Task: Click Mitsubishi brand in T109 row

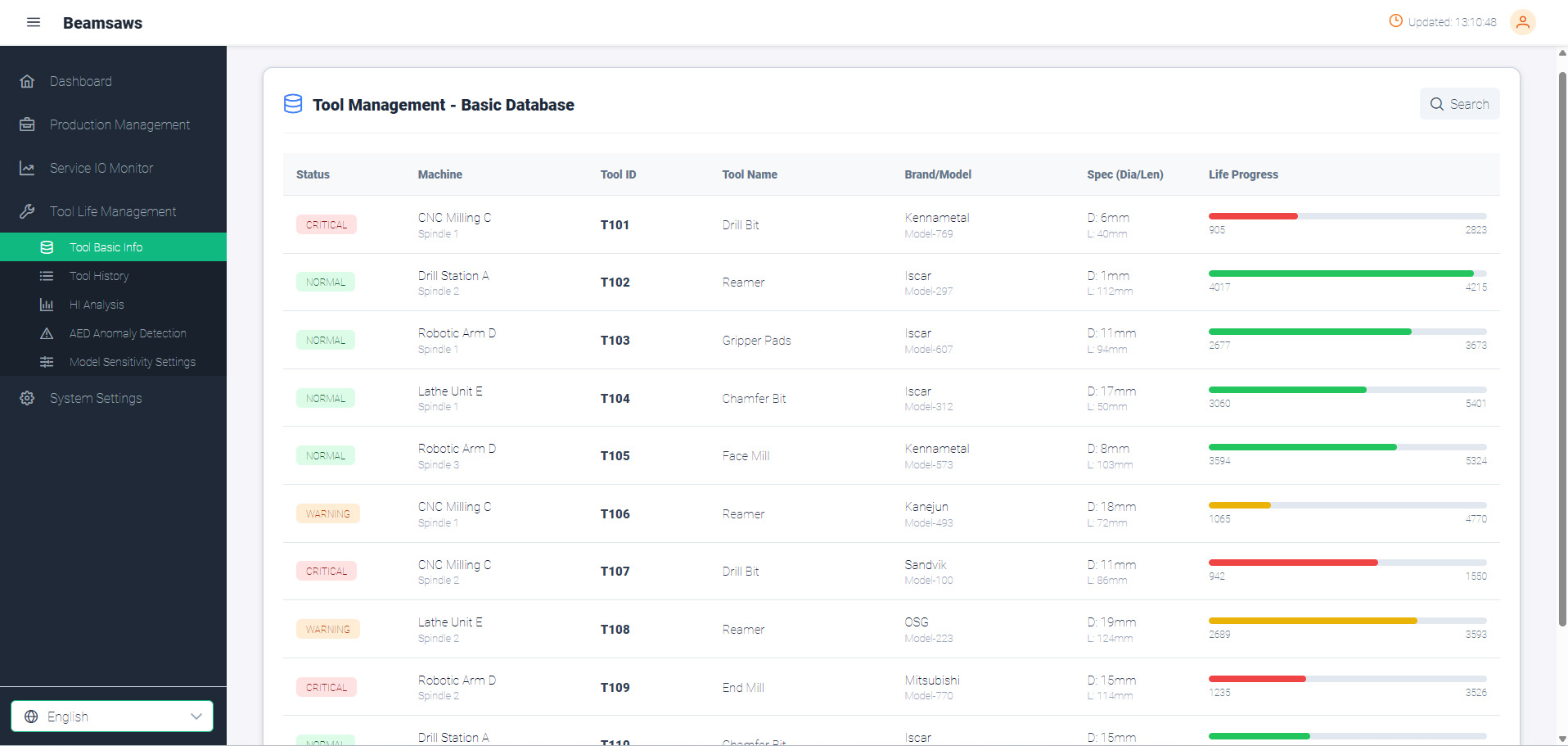Action: [932, 680]
